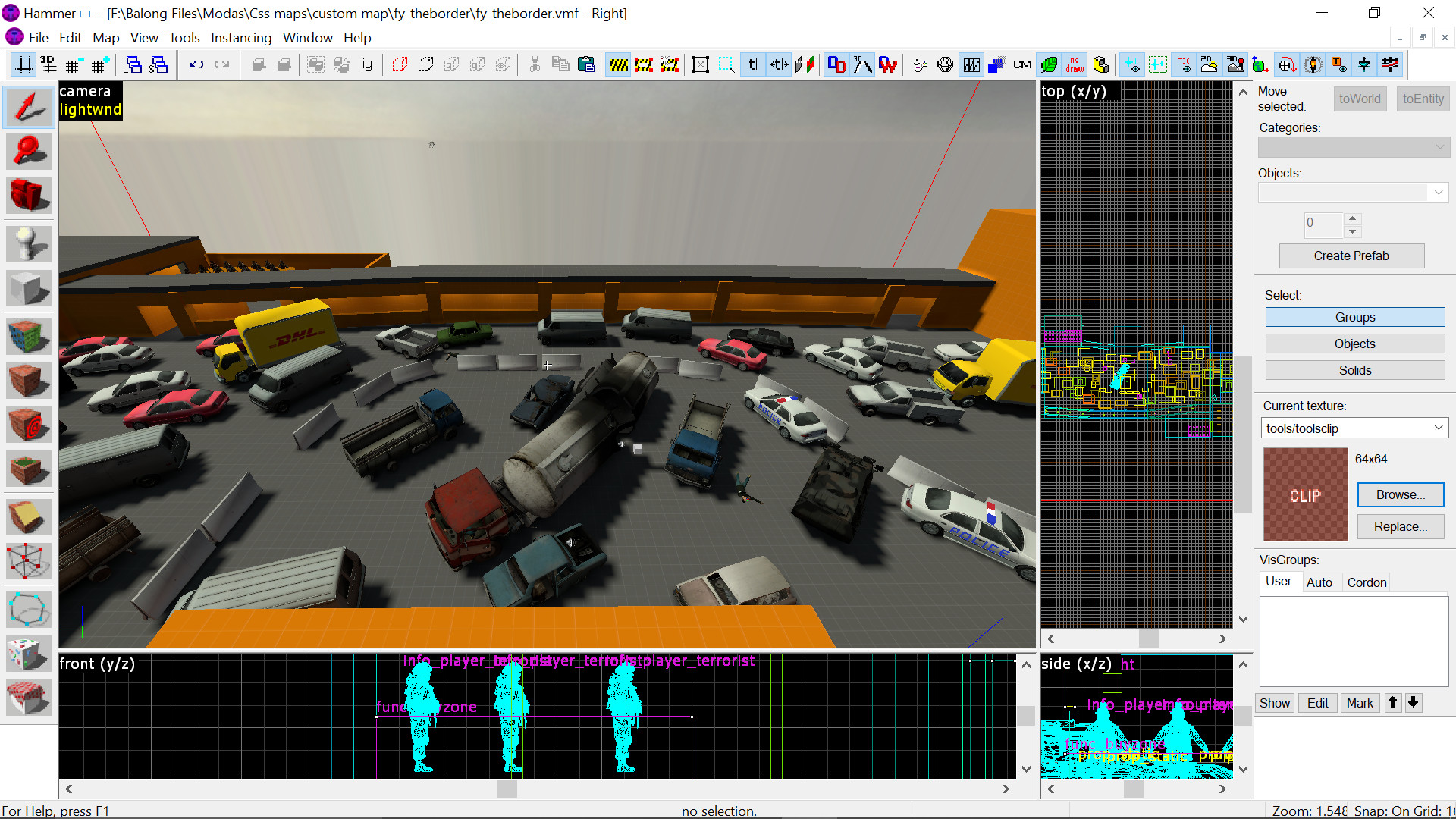Activate the Magnify tool

tap(28, 151)
